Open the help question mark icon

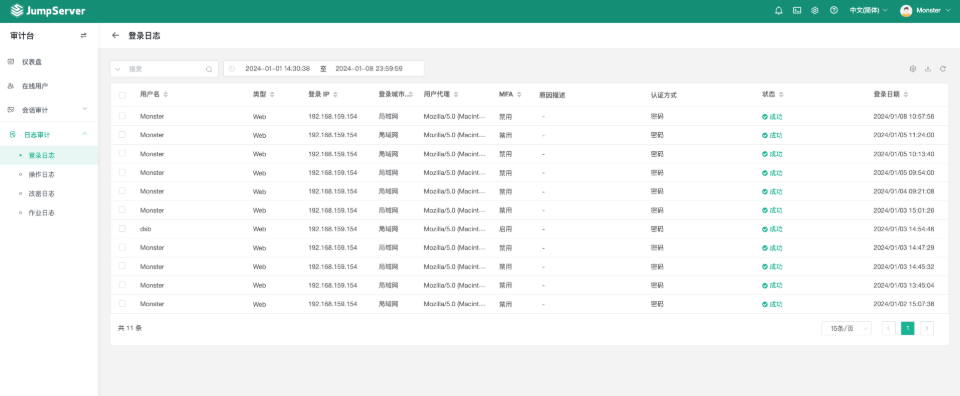pyautogui.click(x=833, y=10)
